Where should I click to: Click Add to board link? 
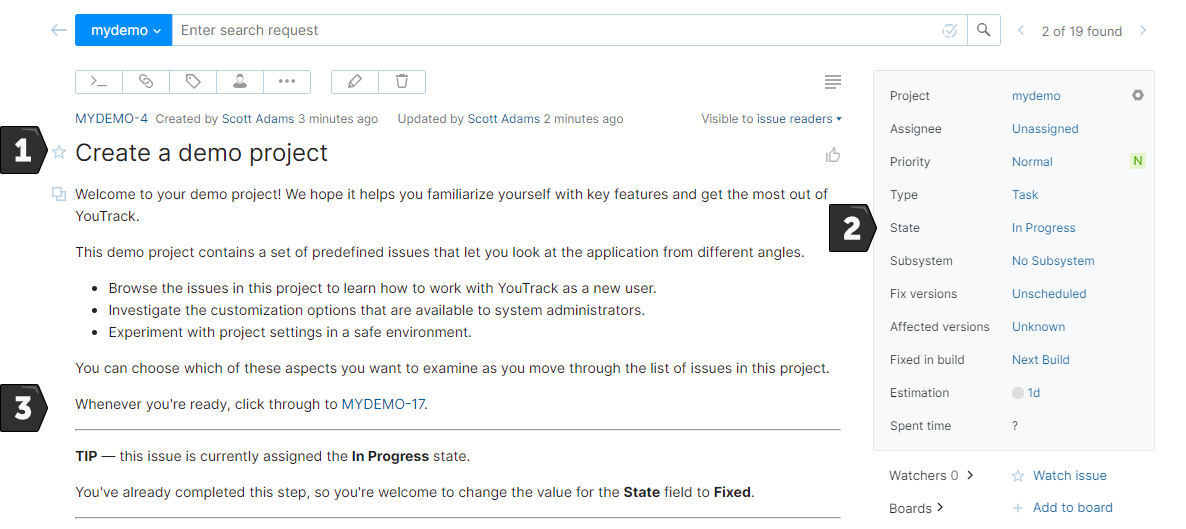(x=1073, y=508)
